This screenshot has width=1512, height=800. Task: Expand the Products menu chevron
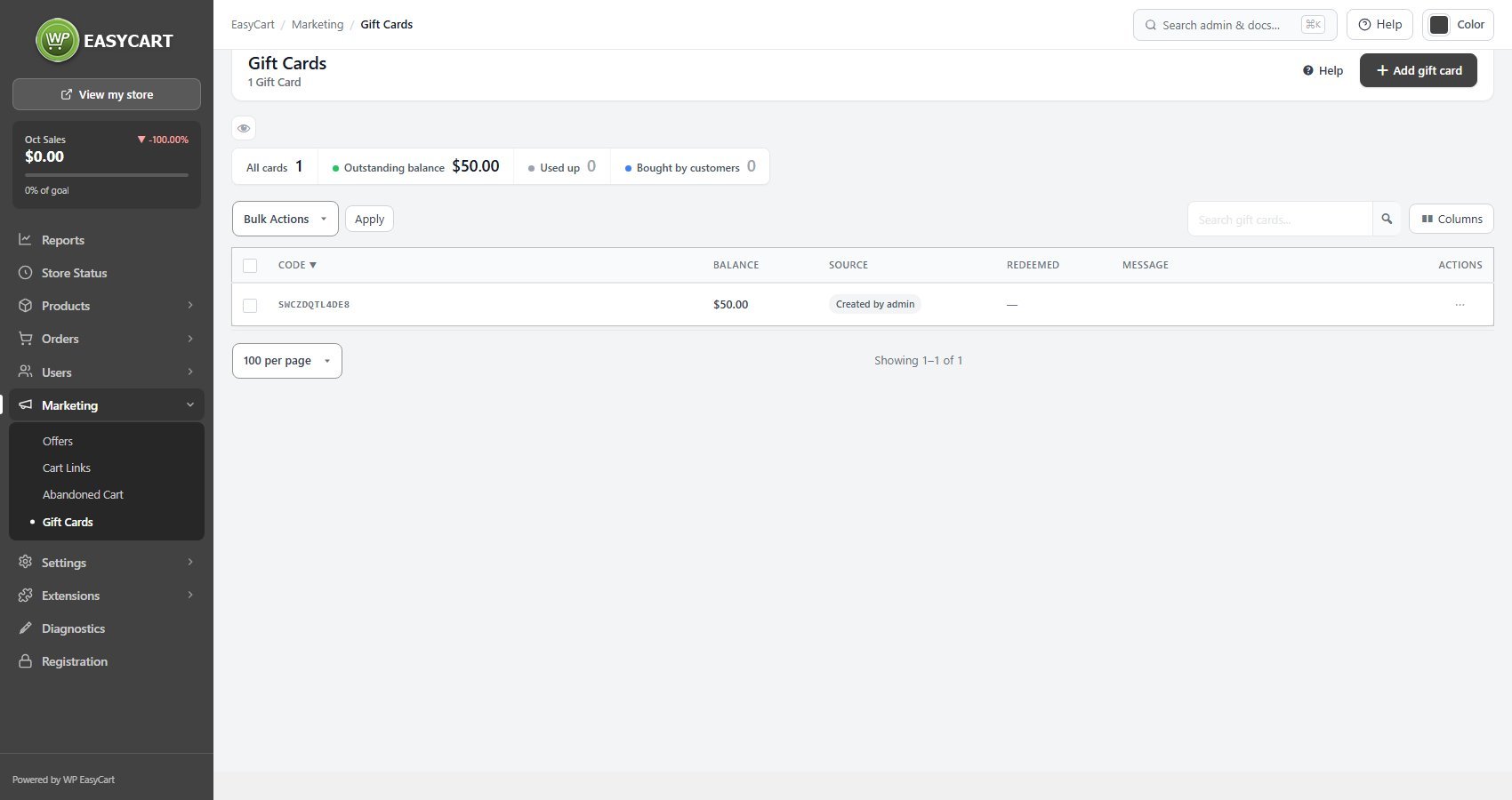[190, 306]
